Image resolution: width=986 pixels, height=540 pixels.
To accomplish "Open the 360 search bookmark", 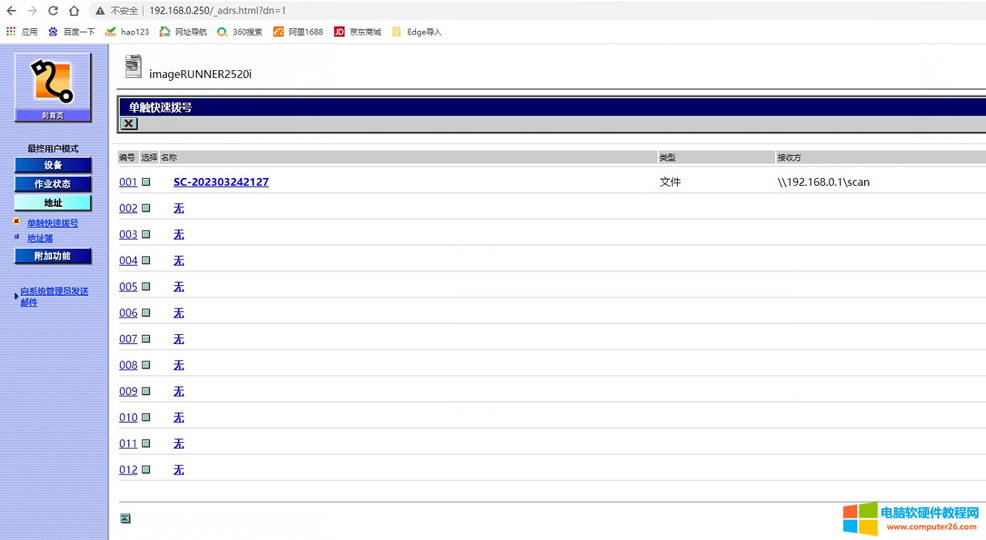I will click(x=240, y=31).
